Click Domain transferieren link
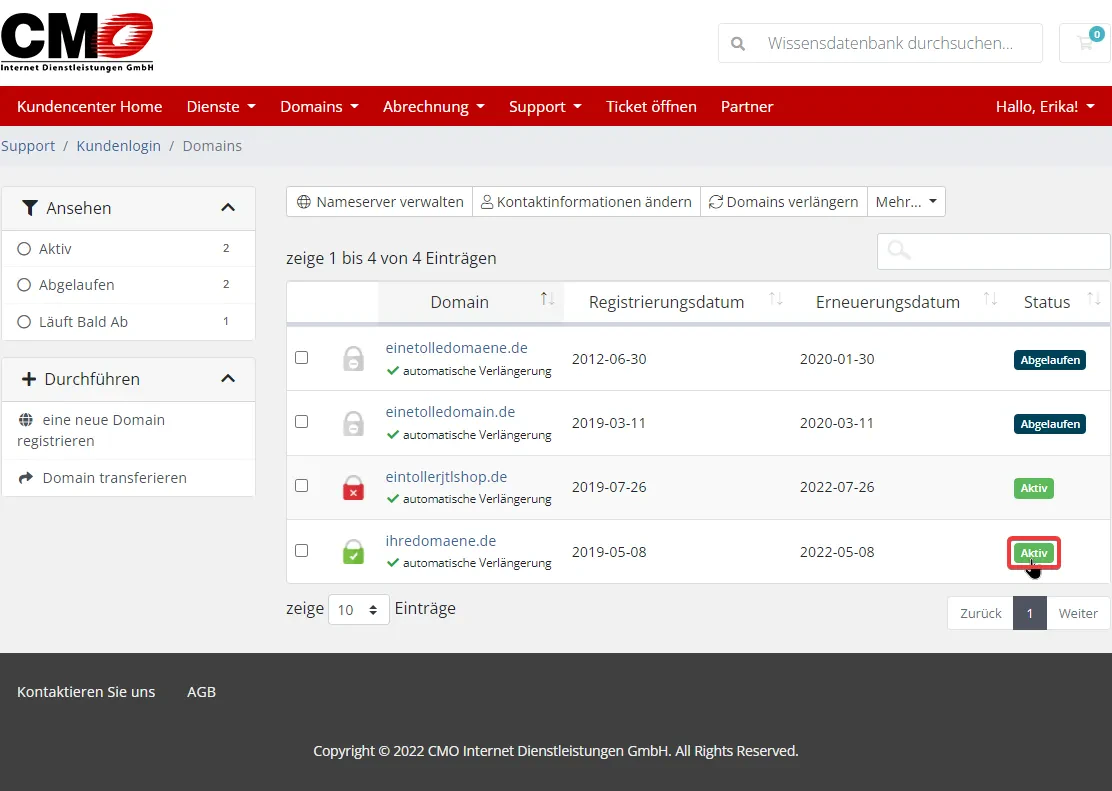This screenshot has height=791, width=1112. point(114,477)
